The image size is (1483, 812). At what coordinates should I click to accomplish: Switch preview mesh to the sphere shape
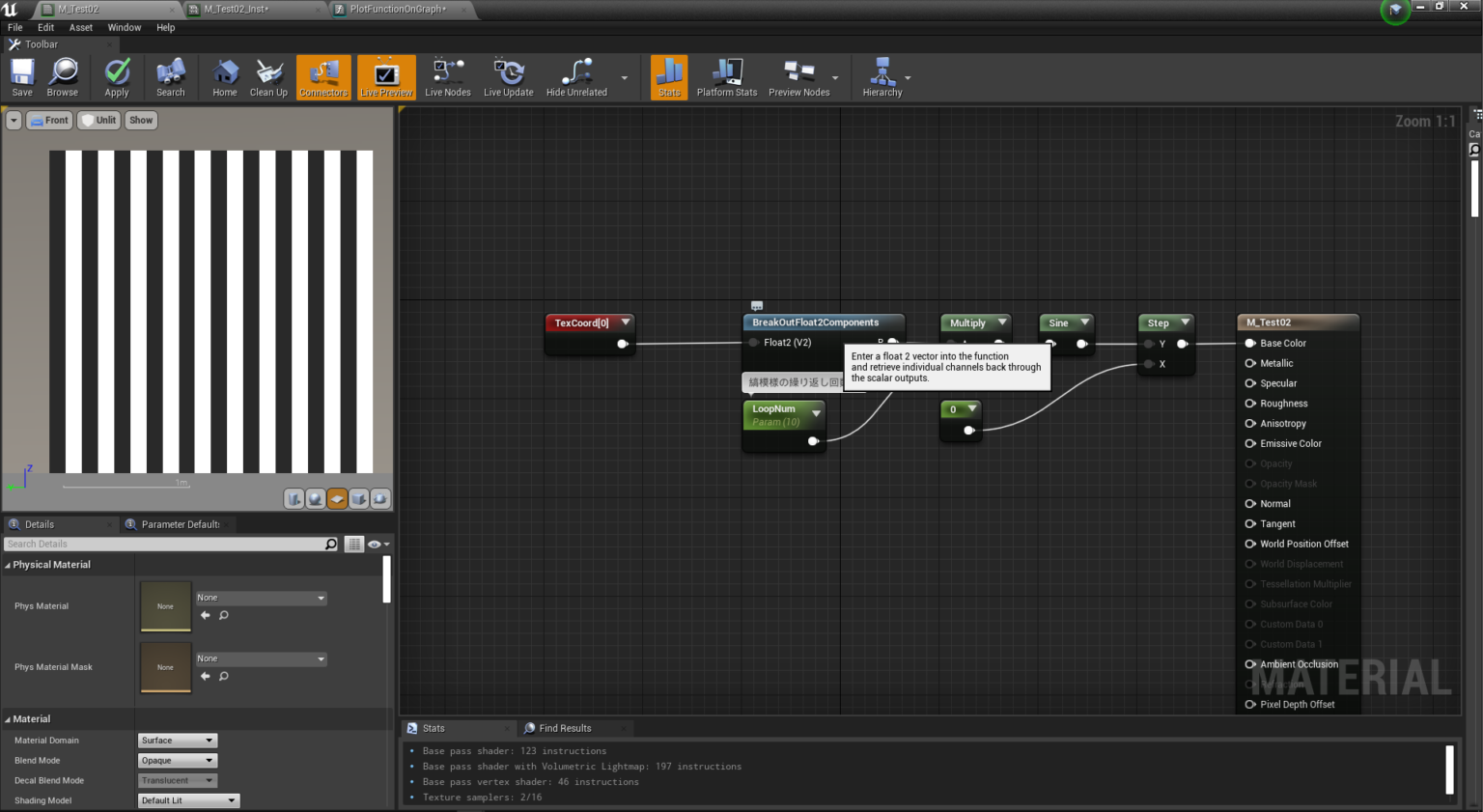(x=316, y=498)
